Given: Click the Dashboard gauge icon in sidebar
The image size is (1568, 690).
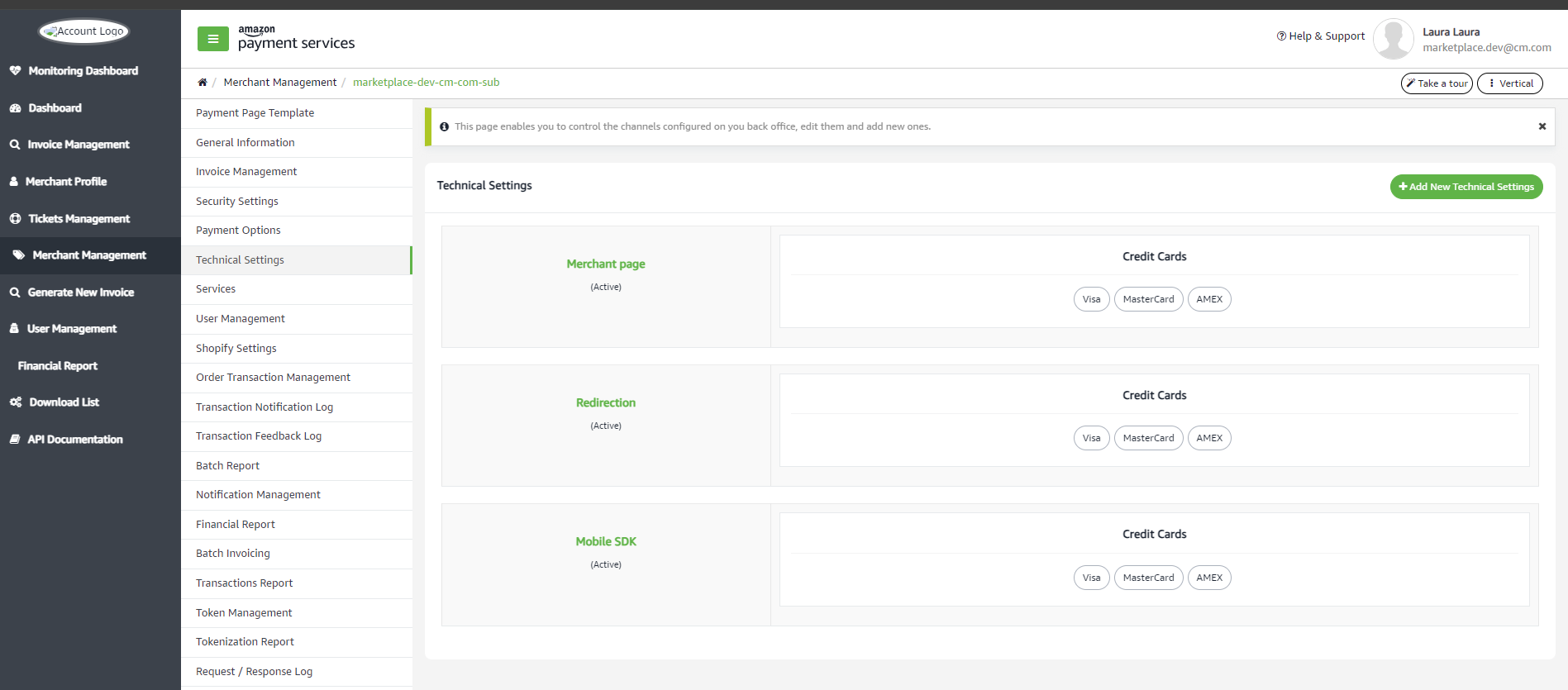Looking at the screenshot, I should click(x=15, y=108).
